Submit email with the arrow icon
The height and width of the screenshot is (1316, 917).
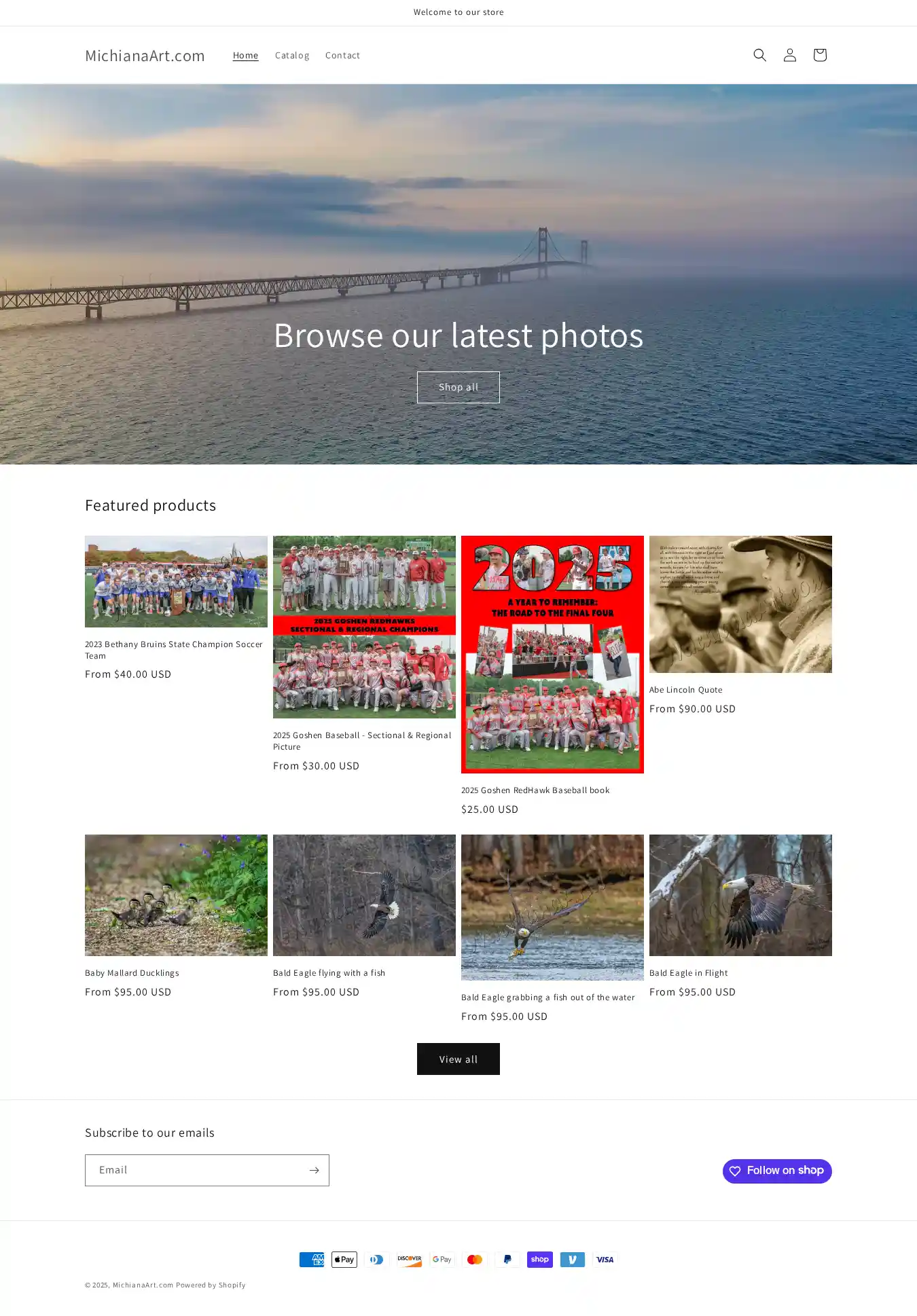click(x=314, y=1170)
